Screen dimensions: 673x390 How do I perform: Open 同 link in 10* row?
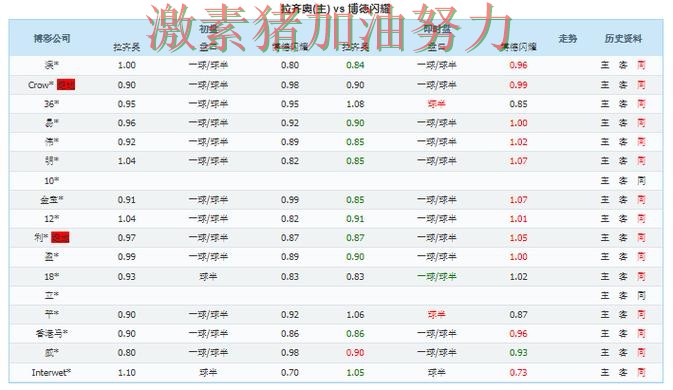641,181
